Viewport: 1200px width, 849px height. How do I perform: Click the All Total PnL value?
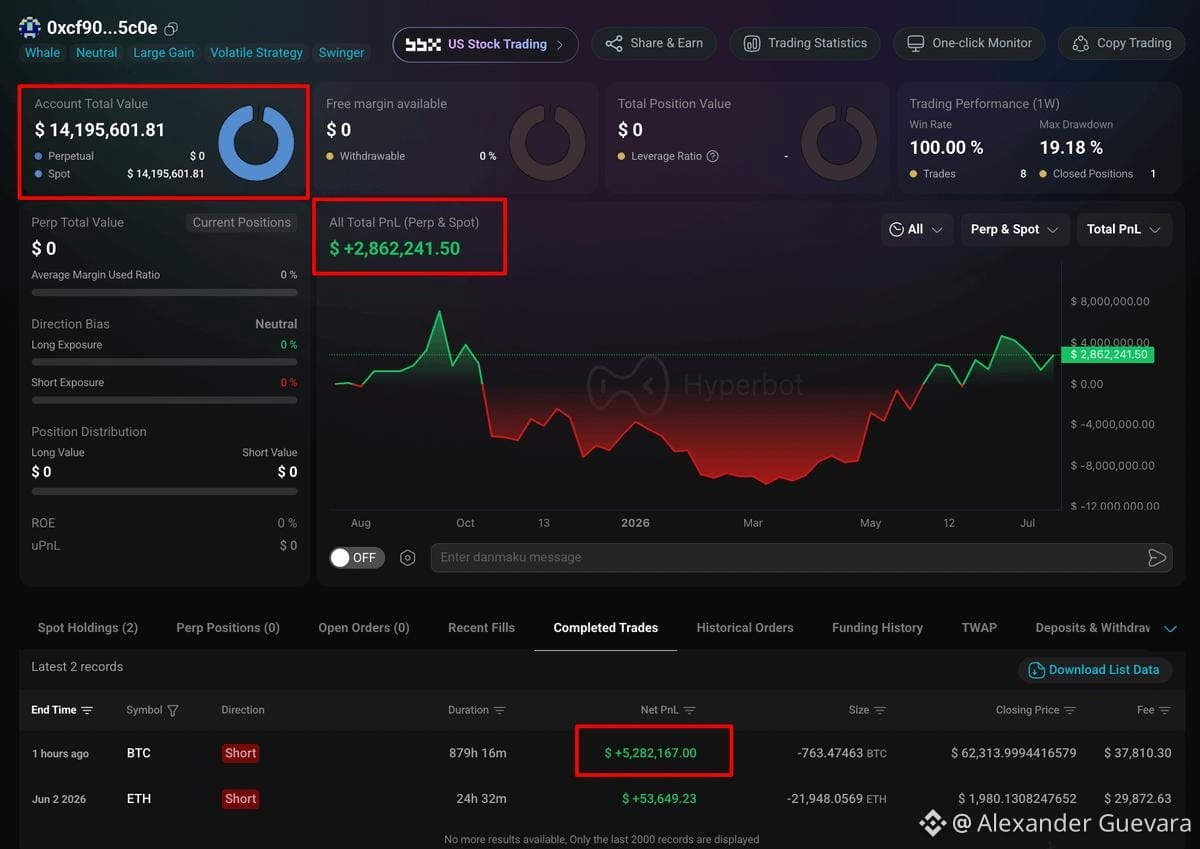(x=394, y=249)
